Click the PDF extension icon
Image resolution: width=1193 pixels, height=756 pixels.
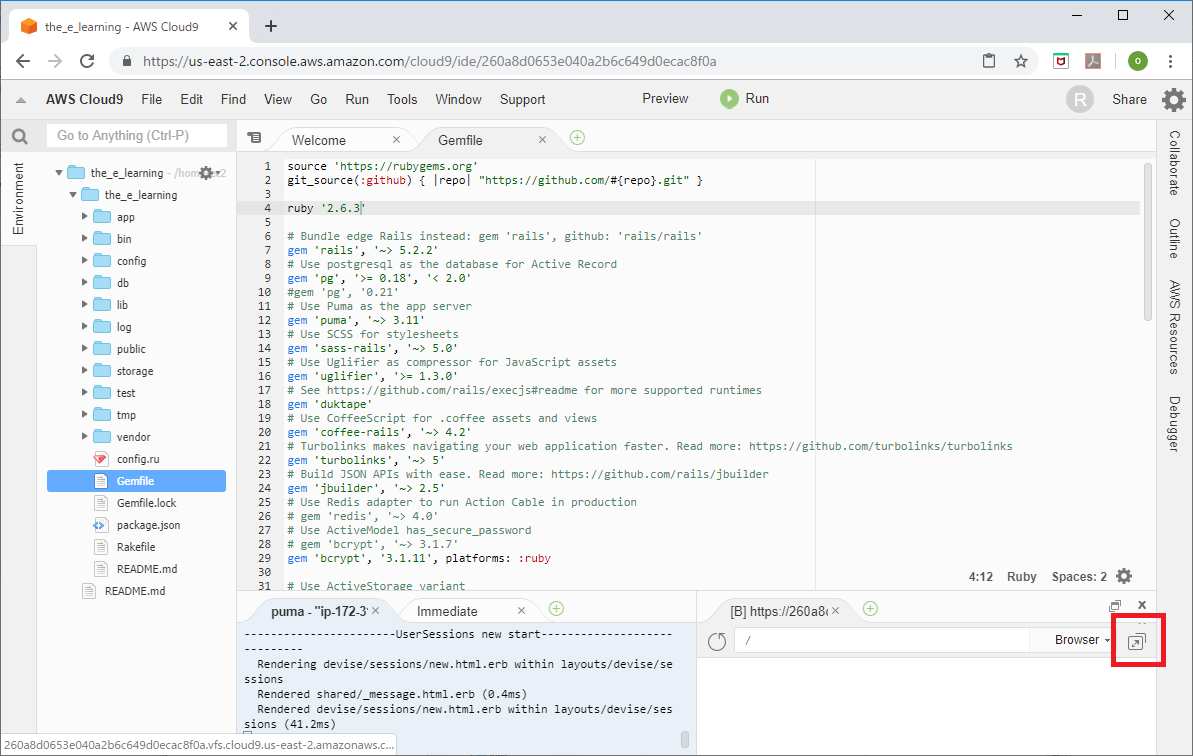tap(1093, 61)
